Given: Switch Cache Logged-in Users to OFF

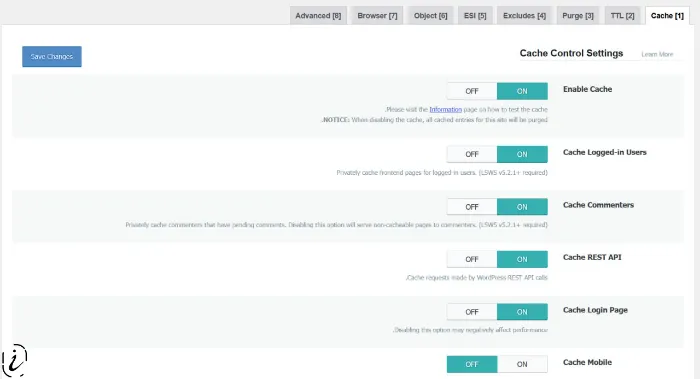Looking at the screenshot, I should coord(472,154).
